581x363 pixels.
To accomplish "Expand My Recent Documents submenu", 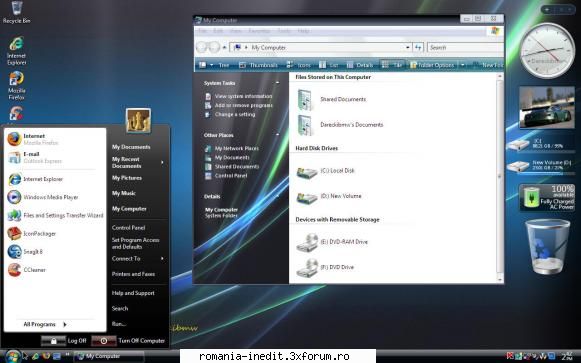I will [x=162, y=163].
